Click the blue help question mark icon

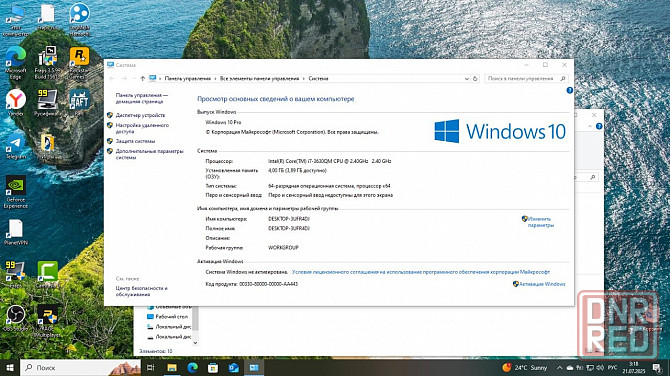click(569, 90)
